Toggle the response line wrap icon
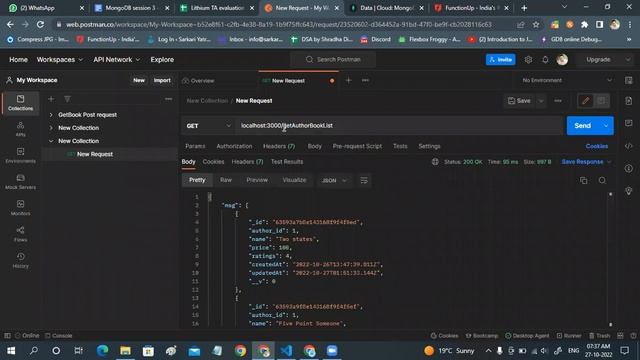 pos(364,180)
